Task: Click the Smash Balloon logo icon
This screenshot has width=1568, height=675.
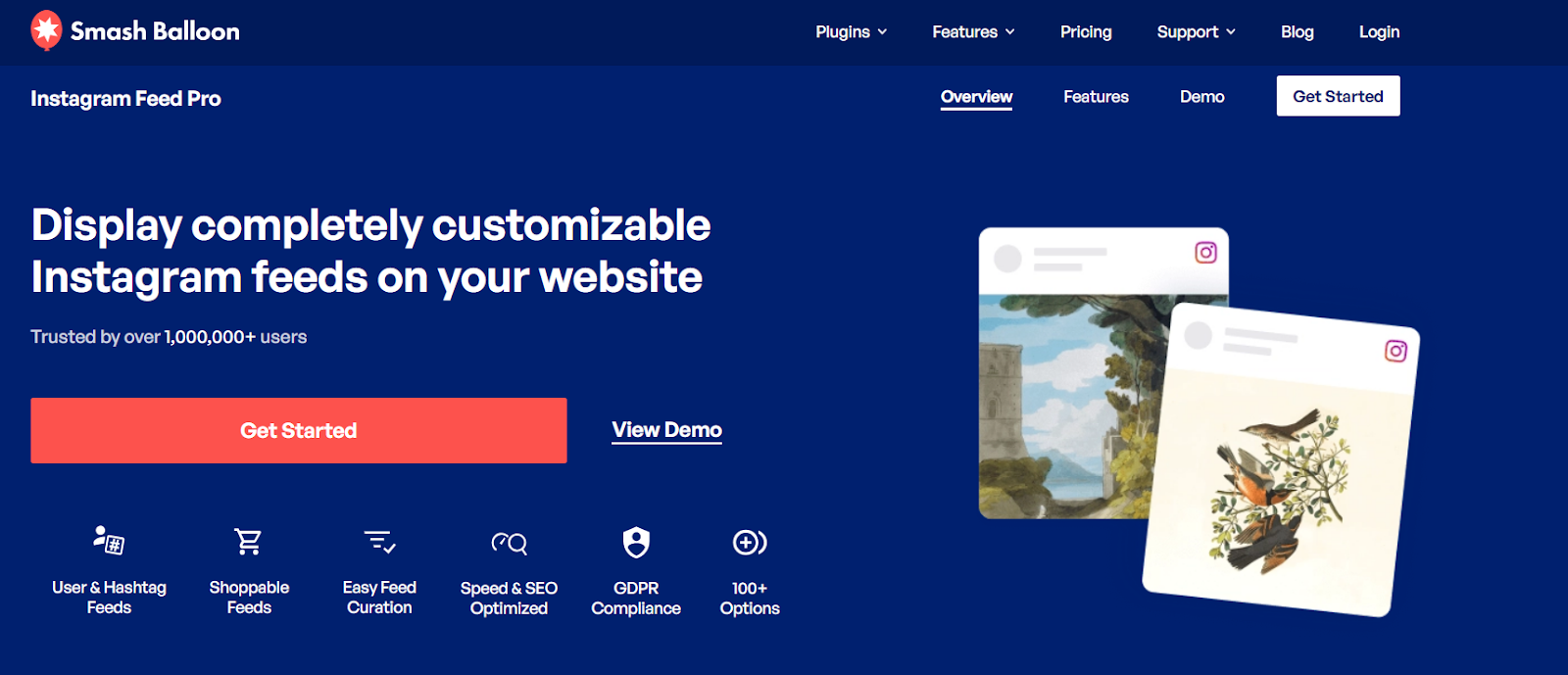Action: point(46,30)
